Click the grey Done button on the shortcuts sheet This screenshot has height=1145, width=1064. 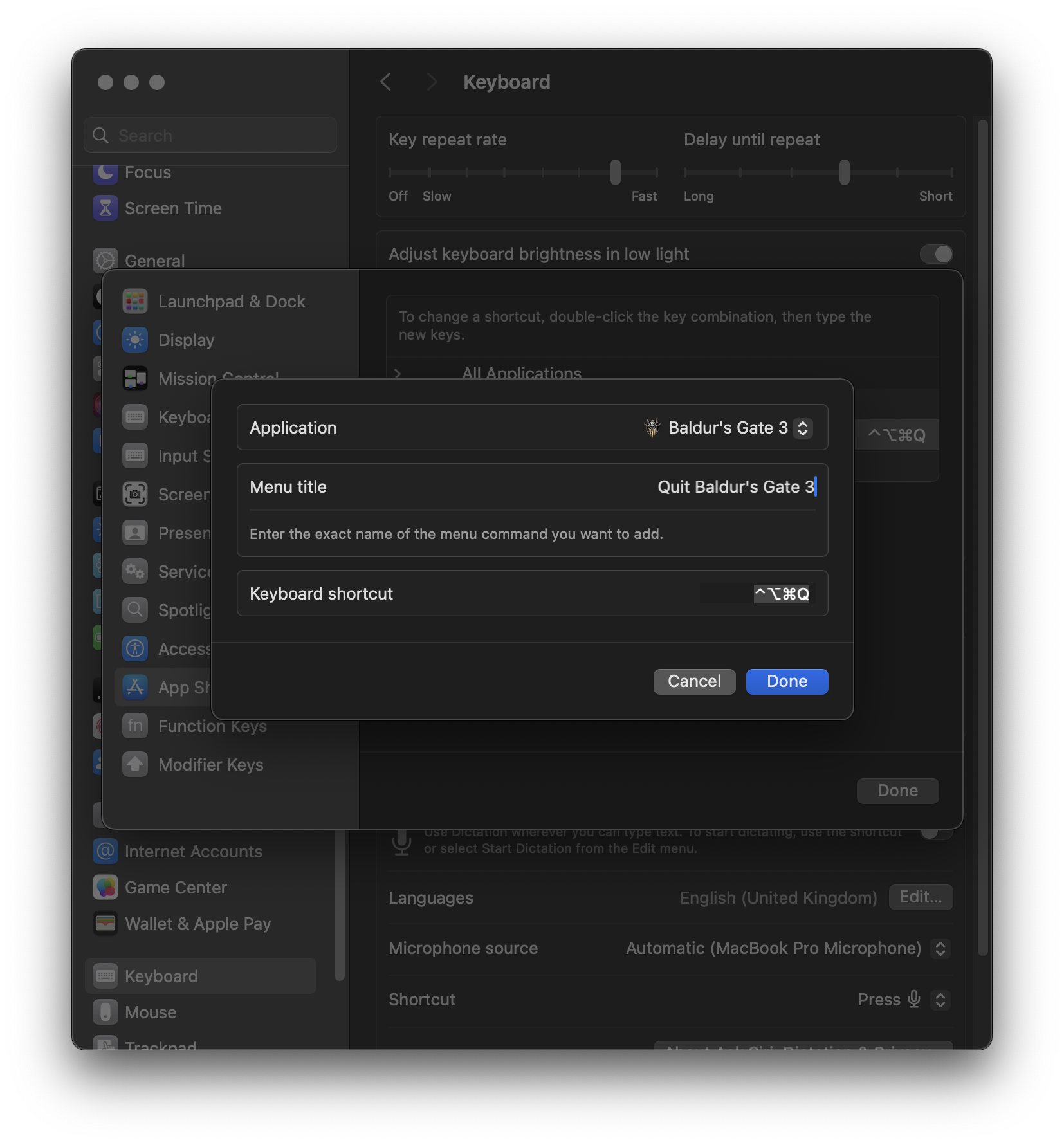(898, 791)
